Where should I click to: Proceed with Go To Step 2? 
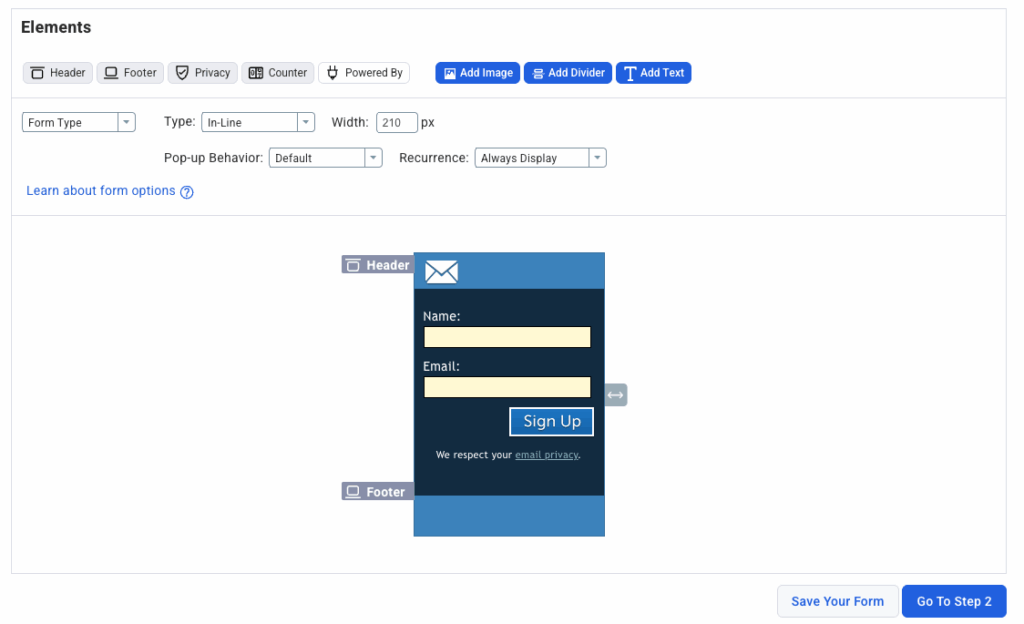click(x=953, y=601)
